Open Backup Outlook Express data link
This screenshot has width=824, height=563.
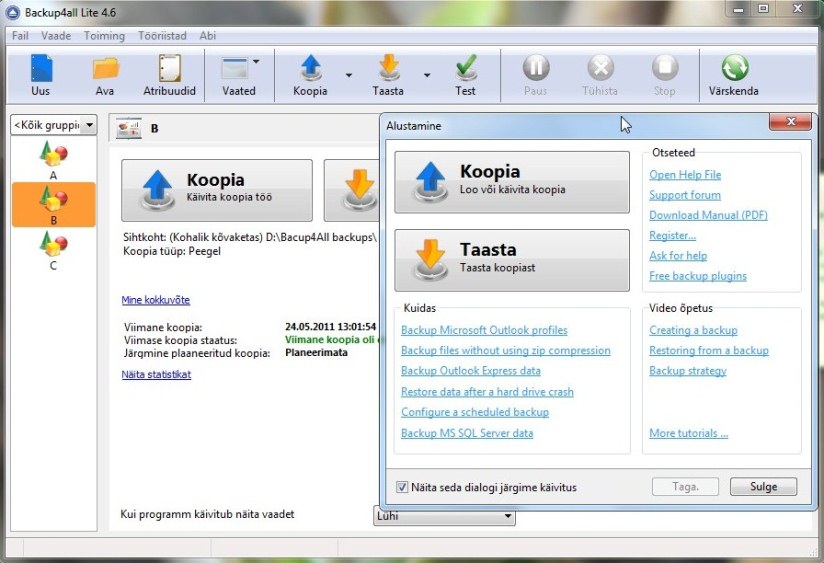tap(470, 371)
